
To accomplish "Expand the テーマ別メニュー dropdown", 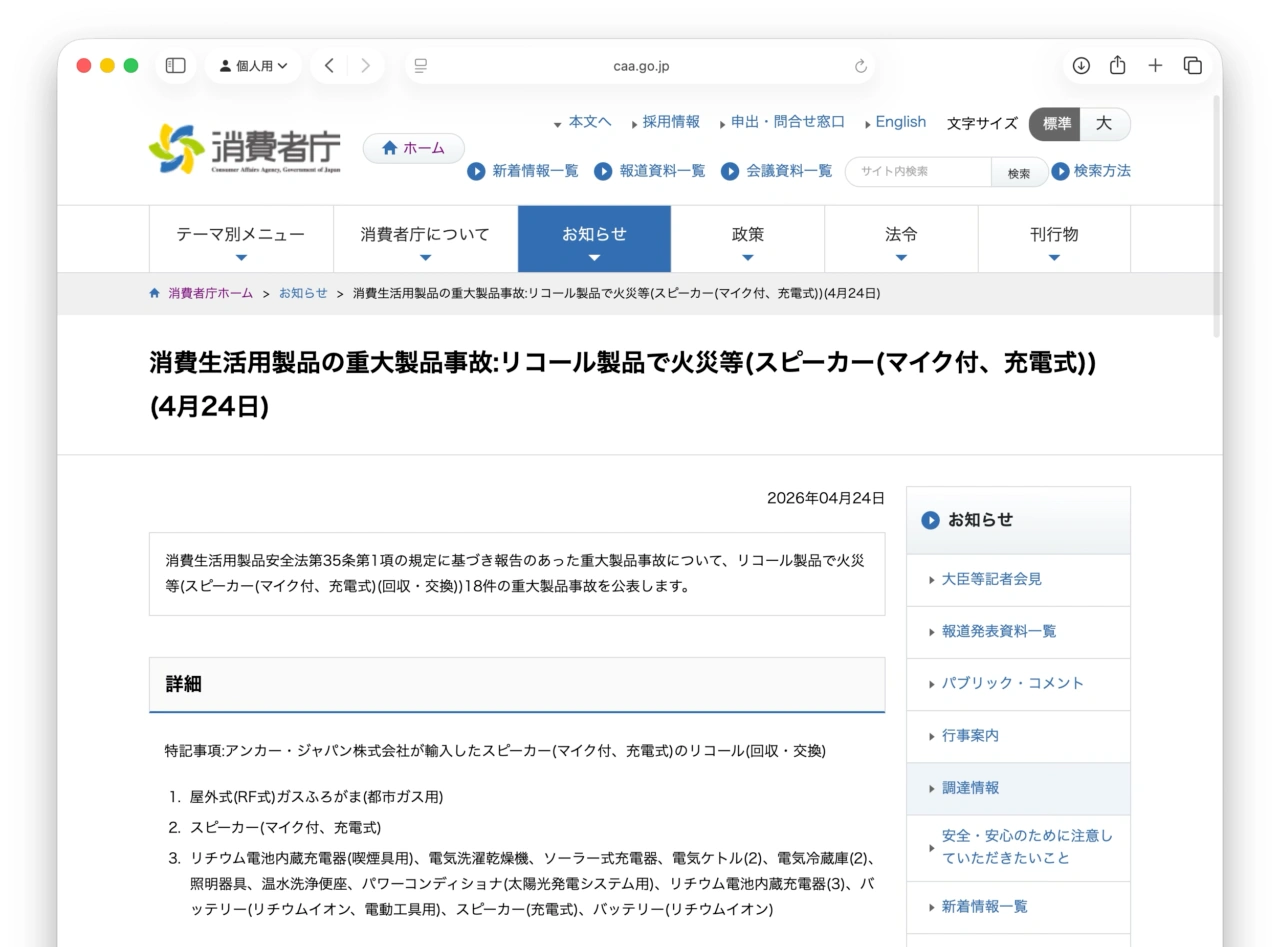I will coord(241,239).
